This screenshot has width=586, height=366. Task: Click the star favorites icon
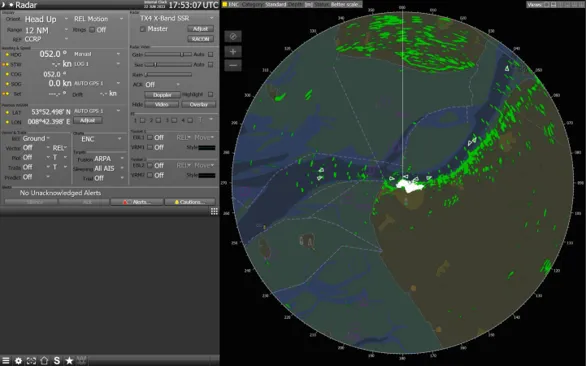pos(69,361)
